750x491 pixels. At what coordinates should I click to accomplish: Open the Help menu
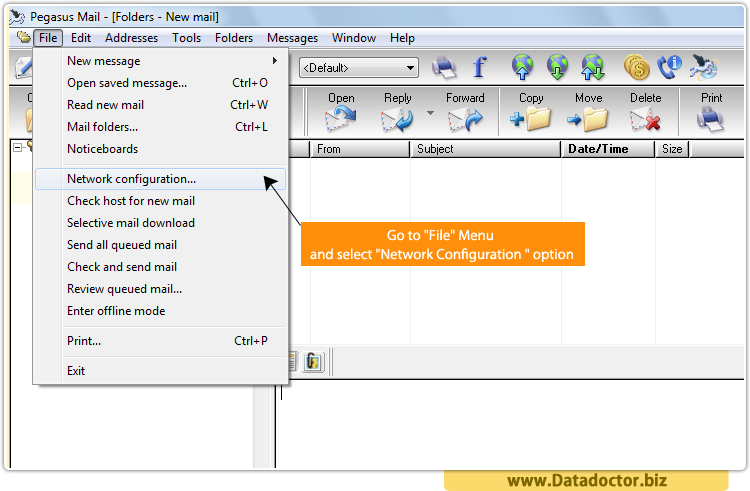[402, 38]
